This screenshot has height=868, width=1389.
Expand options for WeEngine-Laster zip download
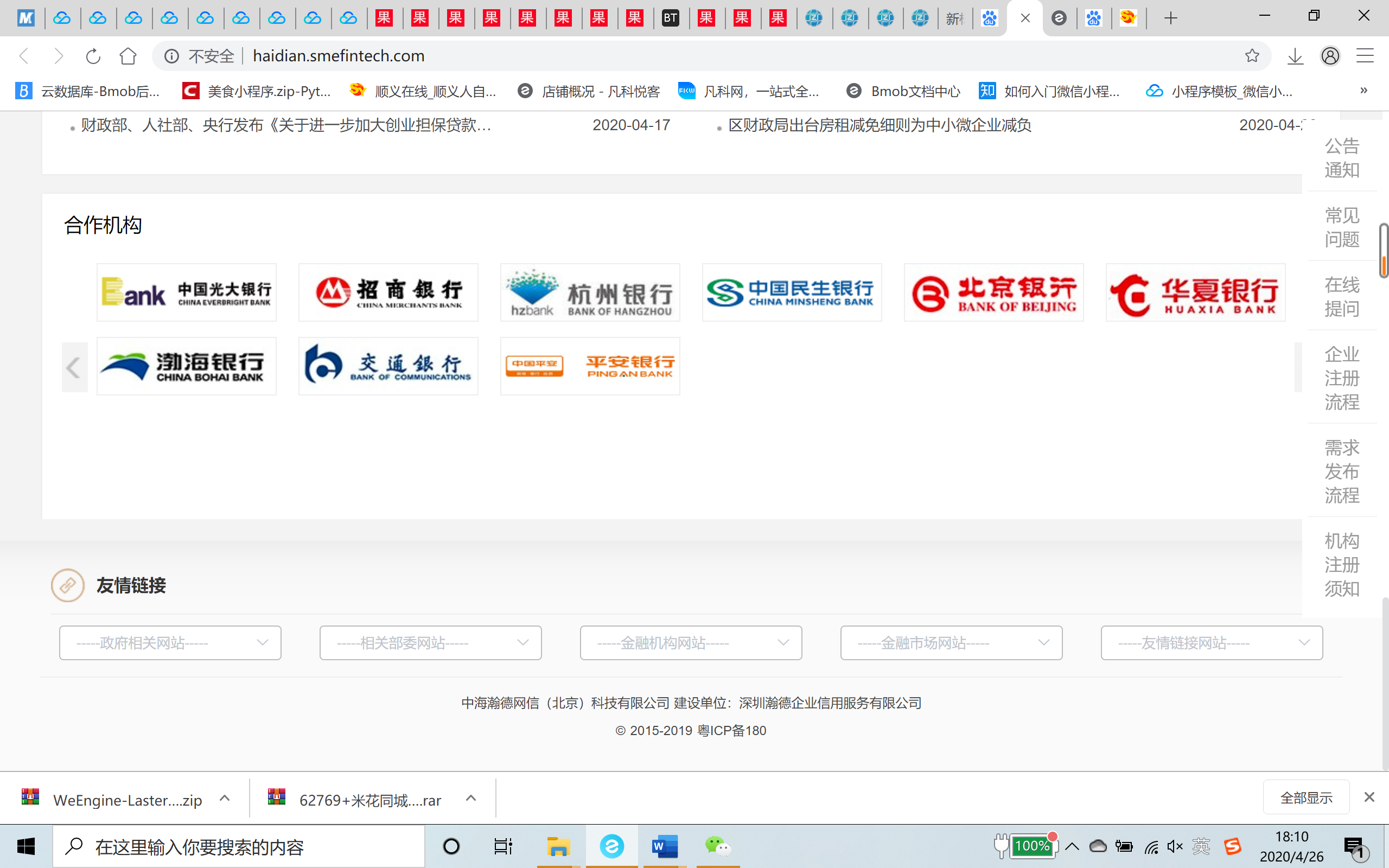(x=225, y=799)
